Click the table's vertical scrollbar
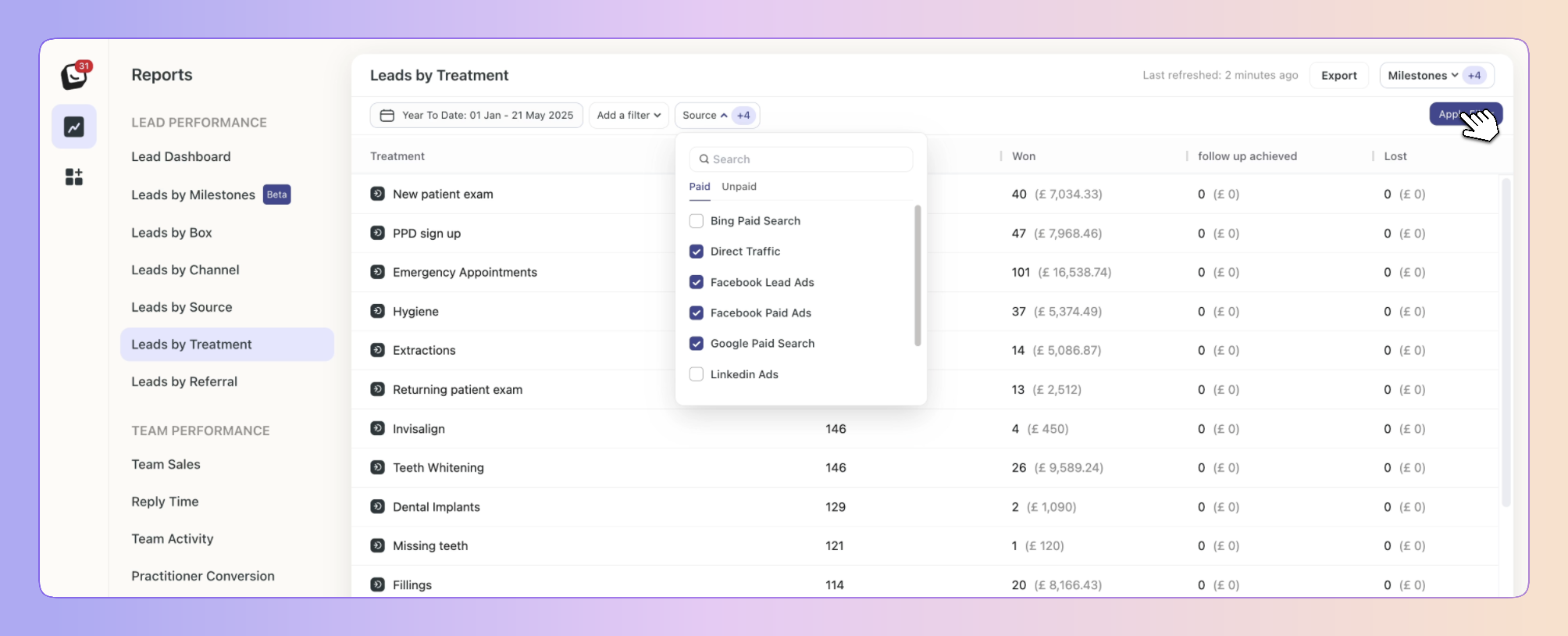The height and width of the screenshot is (636, 1568). (x=1506, y=342)
